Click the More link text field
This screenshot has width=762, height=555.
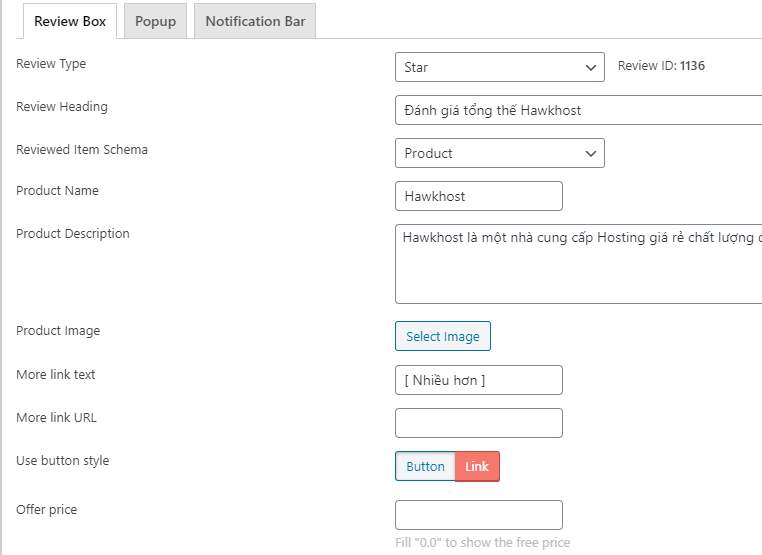(479, 380)
